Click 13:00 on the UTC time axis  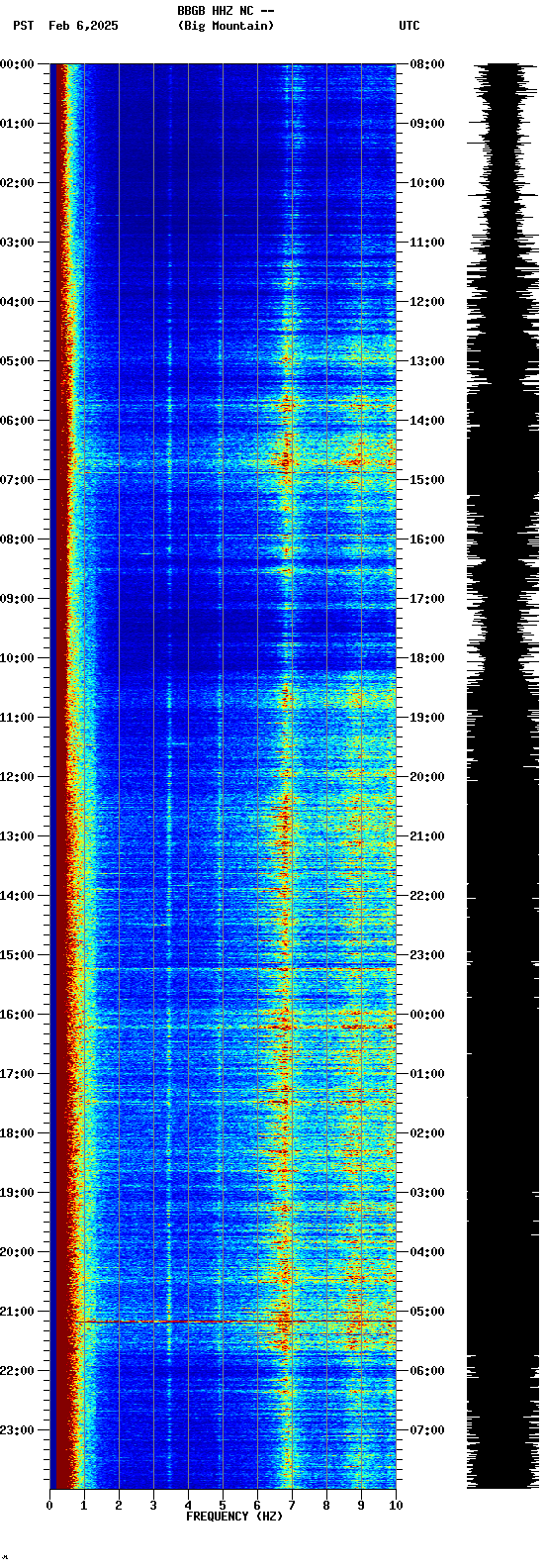[426, 361]
